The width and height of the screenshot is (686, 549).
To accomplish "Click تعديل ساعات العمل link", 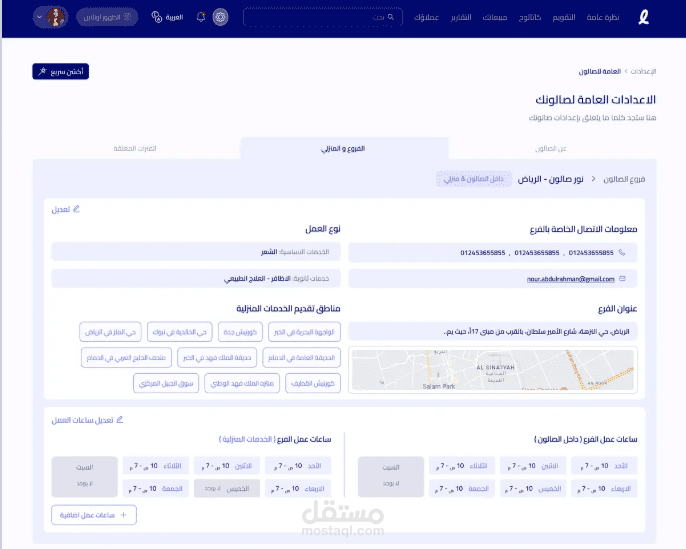I will (87, 420).
